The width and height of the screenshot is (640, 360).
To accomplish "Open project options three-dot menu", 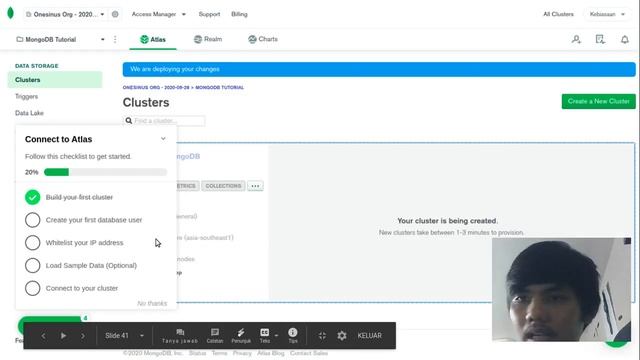I will (x=115, y=40).
